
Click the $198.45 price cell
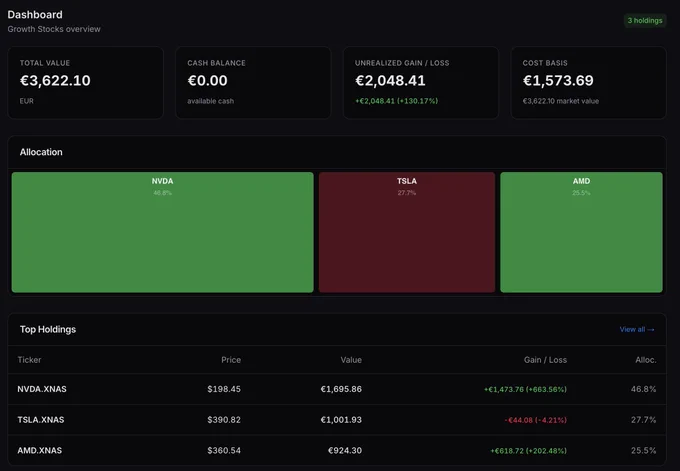click(224, 389)
